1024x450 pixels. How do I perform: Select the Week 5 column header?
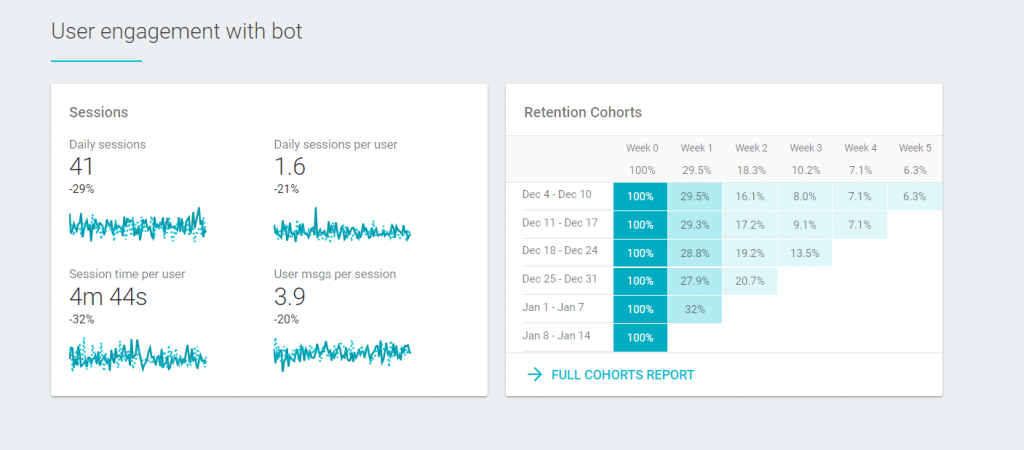(x=915, y=148)
